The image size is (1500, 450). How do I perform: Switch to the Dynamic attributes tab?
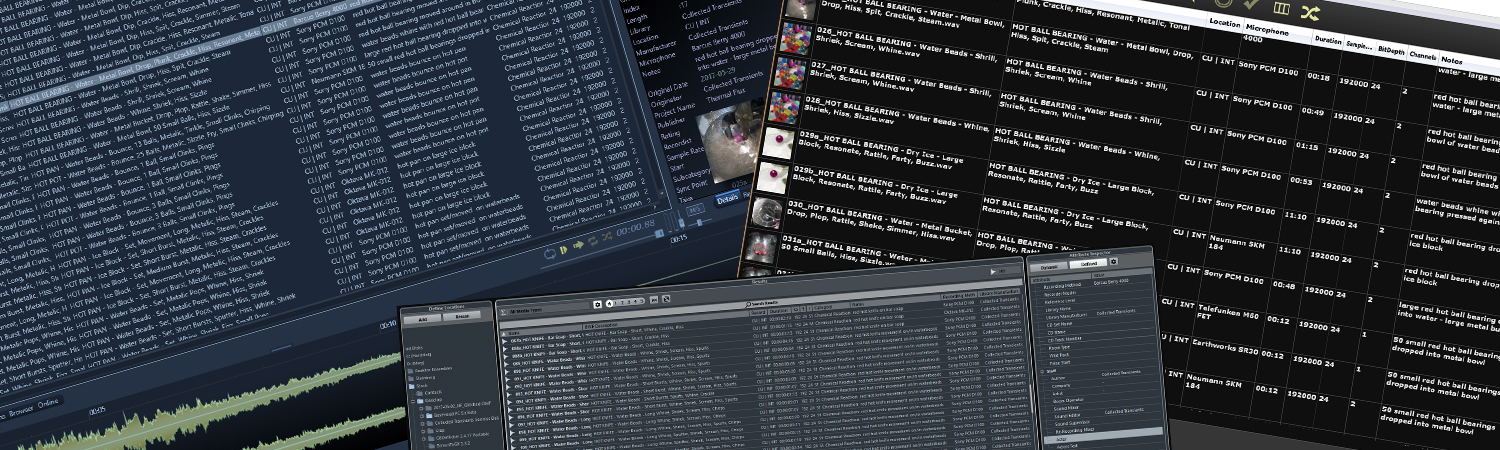pyautogui.click(x=1047, y=267)
